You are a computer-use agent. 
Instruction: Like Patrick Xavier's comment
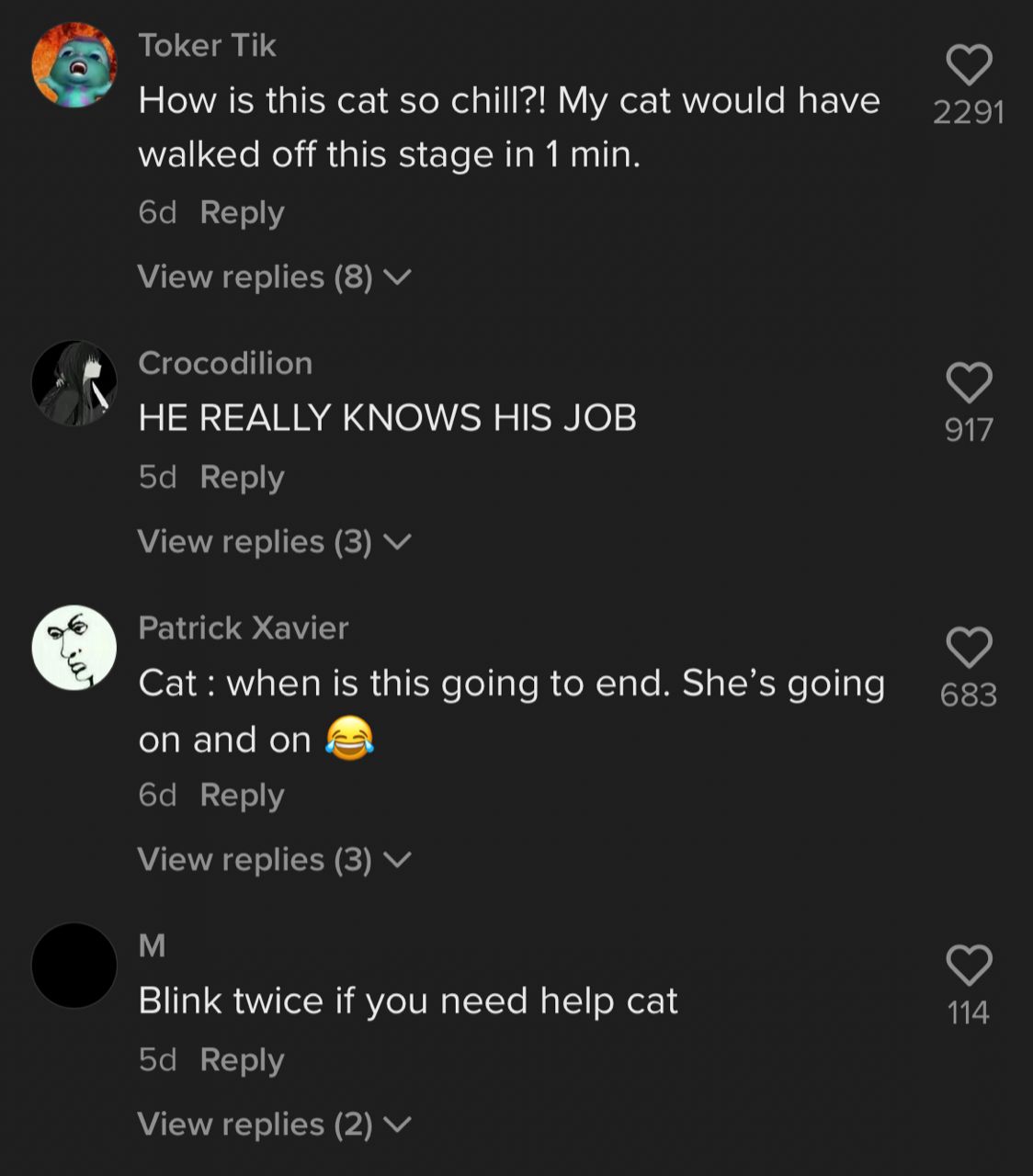pos(969,648)
